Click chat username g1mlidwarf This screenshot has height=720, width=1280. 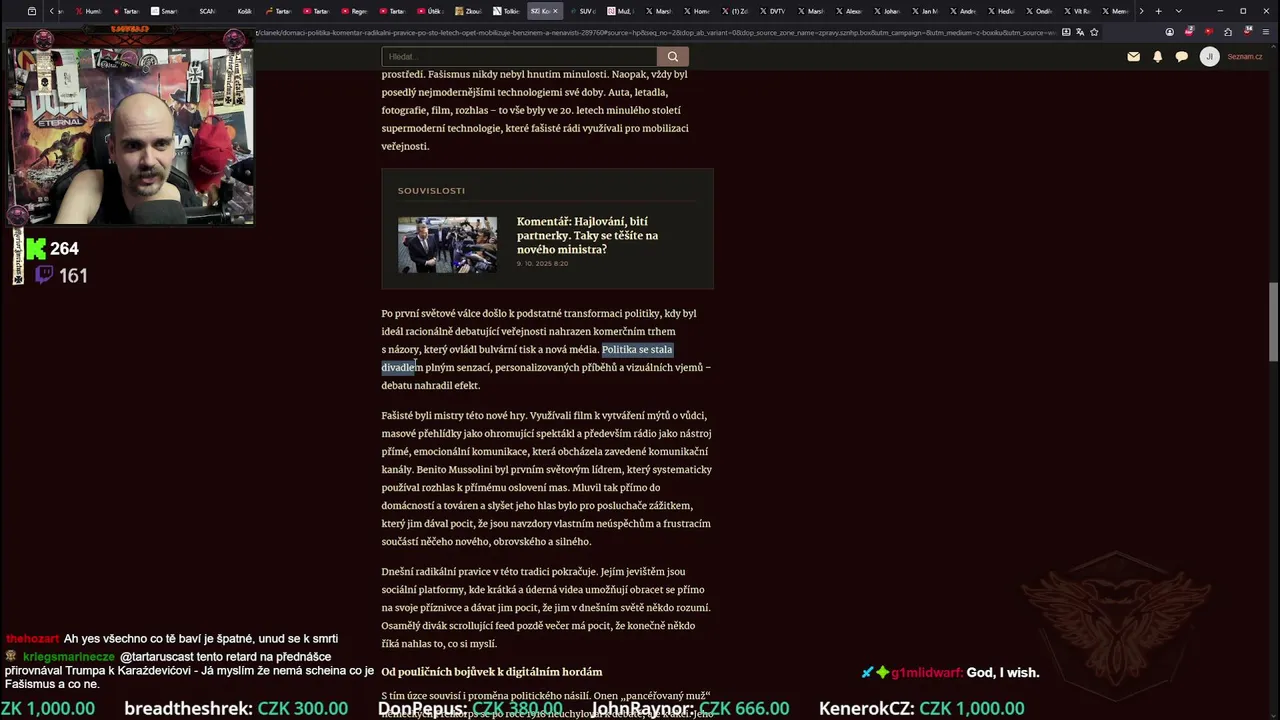tap(927, 673)
